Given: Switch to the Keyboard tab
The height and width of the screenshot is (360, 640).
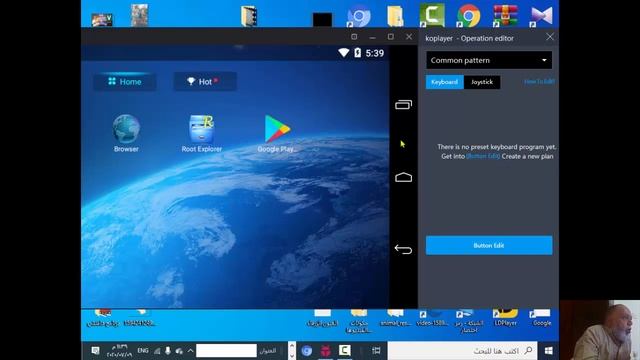Looking at the screenshot, I should tap(444, 82).
